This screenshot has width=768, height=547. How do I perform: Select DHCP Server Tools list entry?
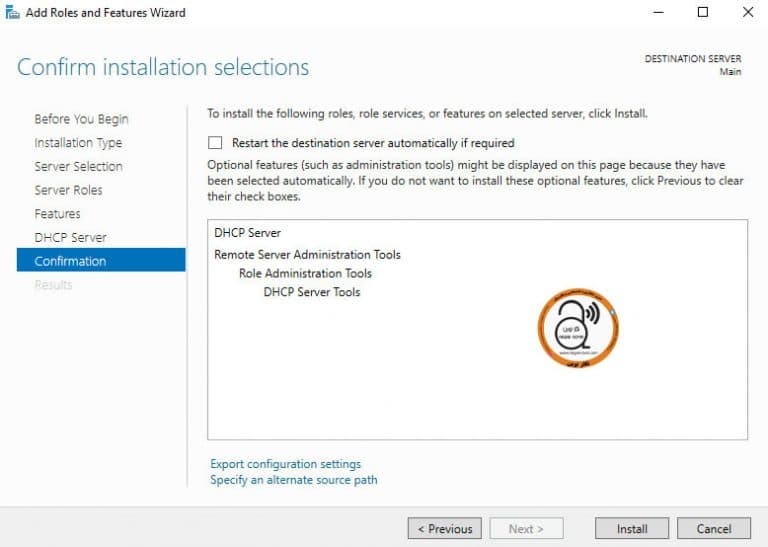[x=312, y=292]
